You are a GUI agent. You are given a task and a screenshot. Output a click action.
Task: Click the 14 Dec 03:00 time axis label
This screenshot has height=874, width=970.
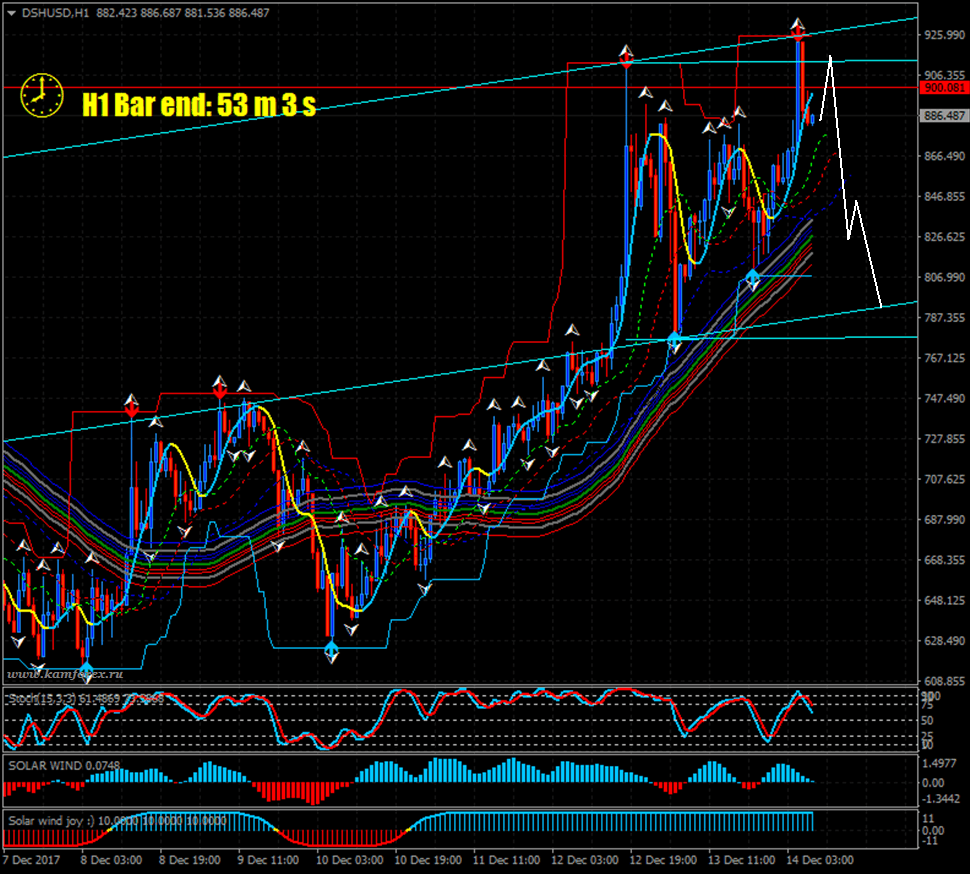(x=816, y=859)
